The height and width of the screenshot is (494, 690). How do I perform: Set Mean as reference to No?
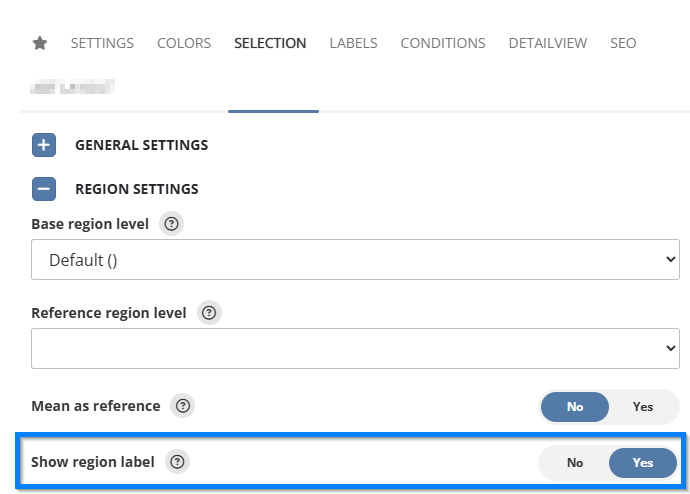[x=575, y=407]
